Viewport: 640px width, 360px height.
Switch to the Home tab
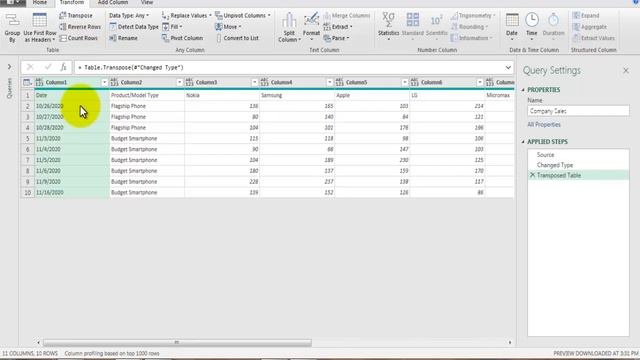click(x=40, y=2)
